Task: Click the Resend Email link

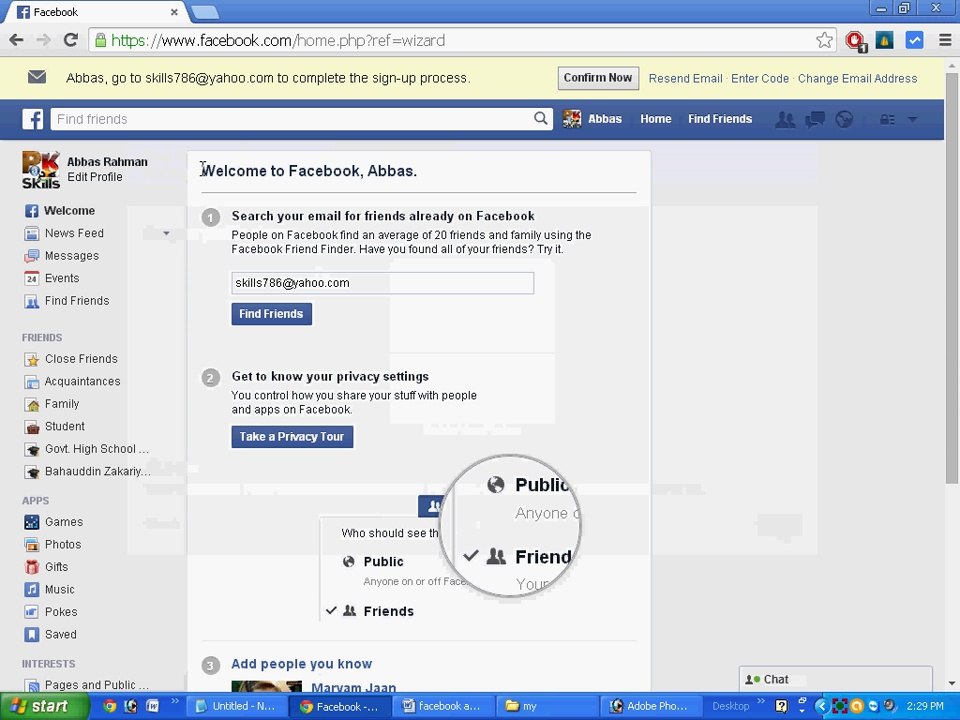Action: (x=685, y=78)
